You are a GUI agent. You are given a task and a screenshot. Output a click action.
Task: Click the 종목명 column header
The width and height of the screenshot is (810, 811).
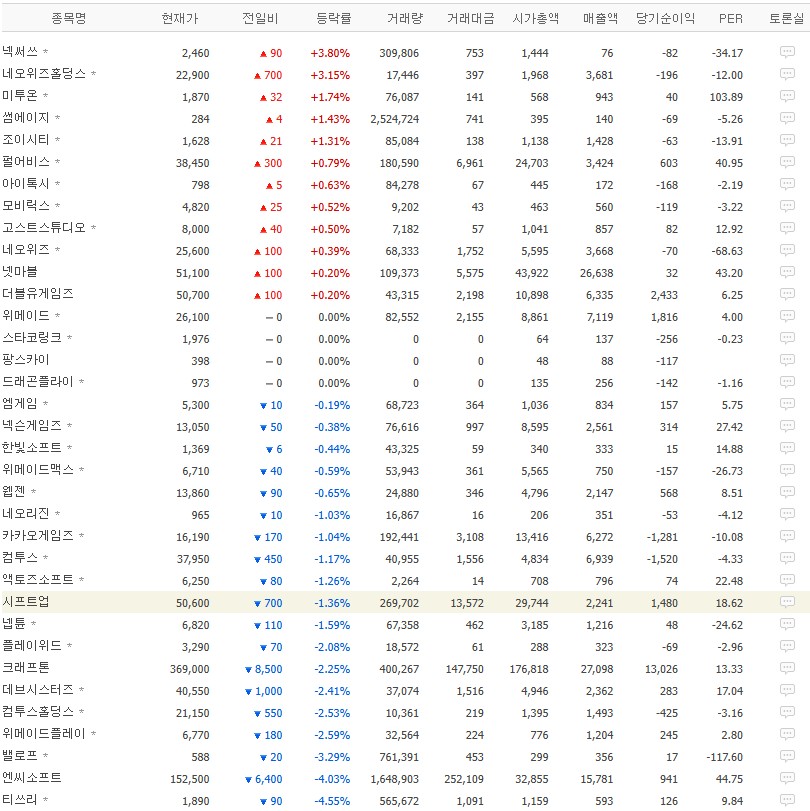[69, 19]
